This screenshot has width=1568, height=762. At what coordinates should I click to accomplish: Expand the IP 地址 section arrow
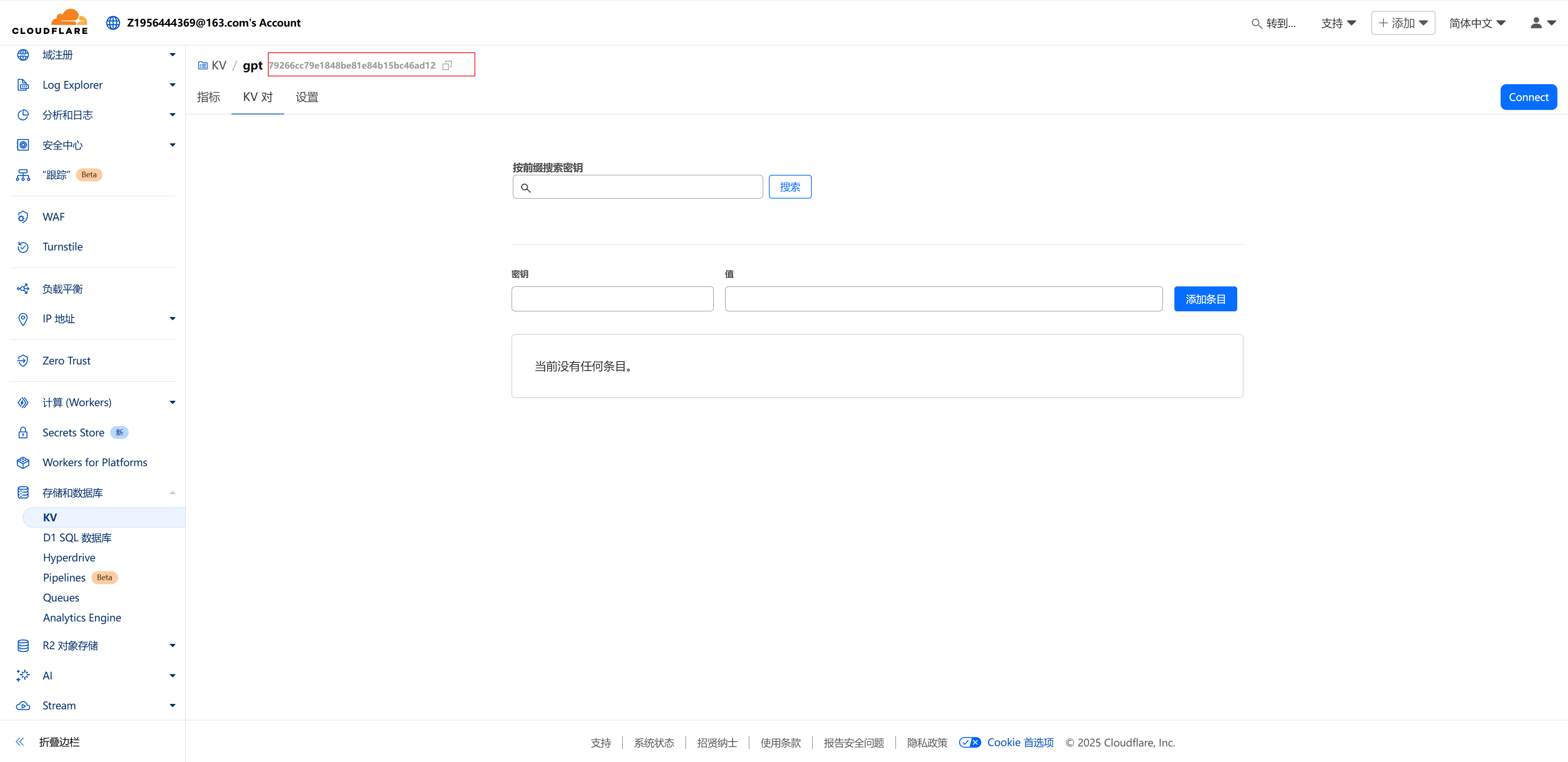click(172, 319)
